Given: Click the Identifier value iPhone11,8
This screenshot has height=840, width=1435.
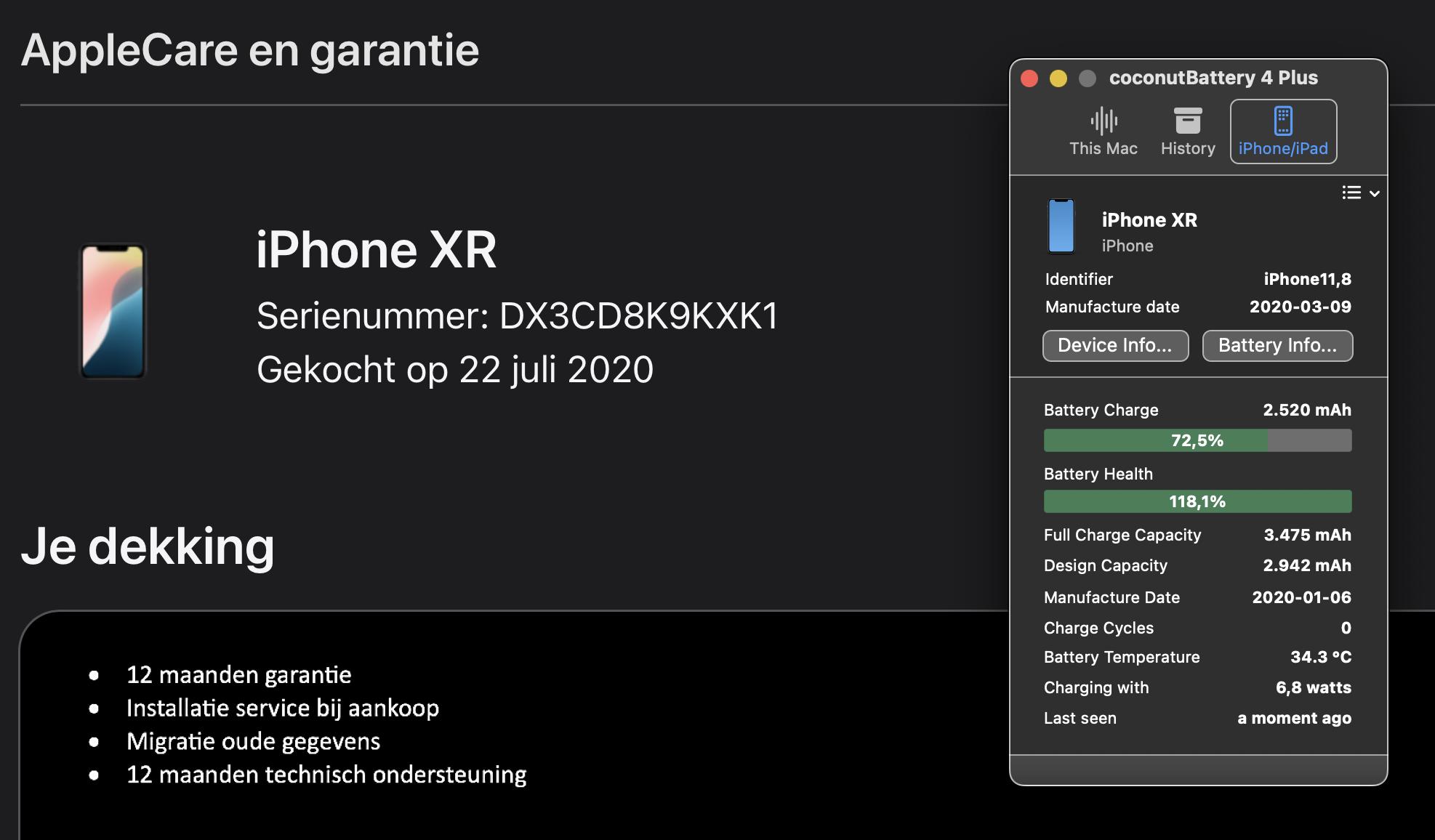Looking at the screenshot, I should [1307, 279].
